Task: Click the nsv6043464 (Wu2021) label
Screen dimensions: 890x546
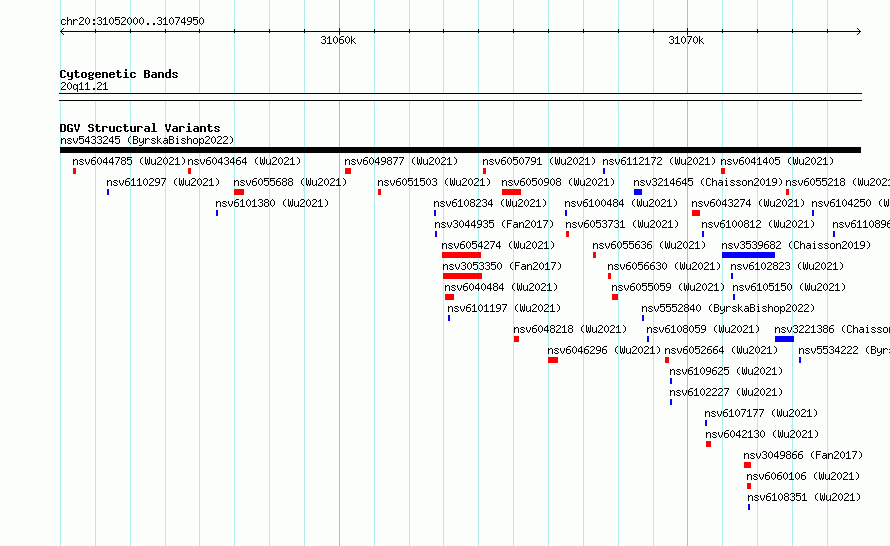Action: pyautogui.click(x=244, y=161)
